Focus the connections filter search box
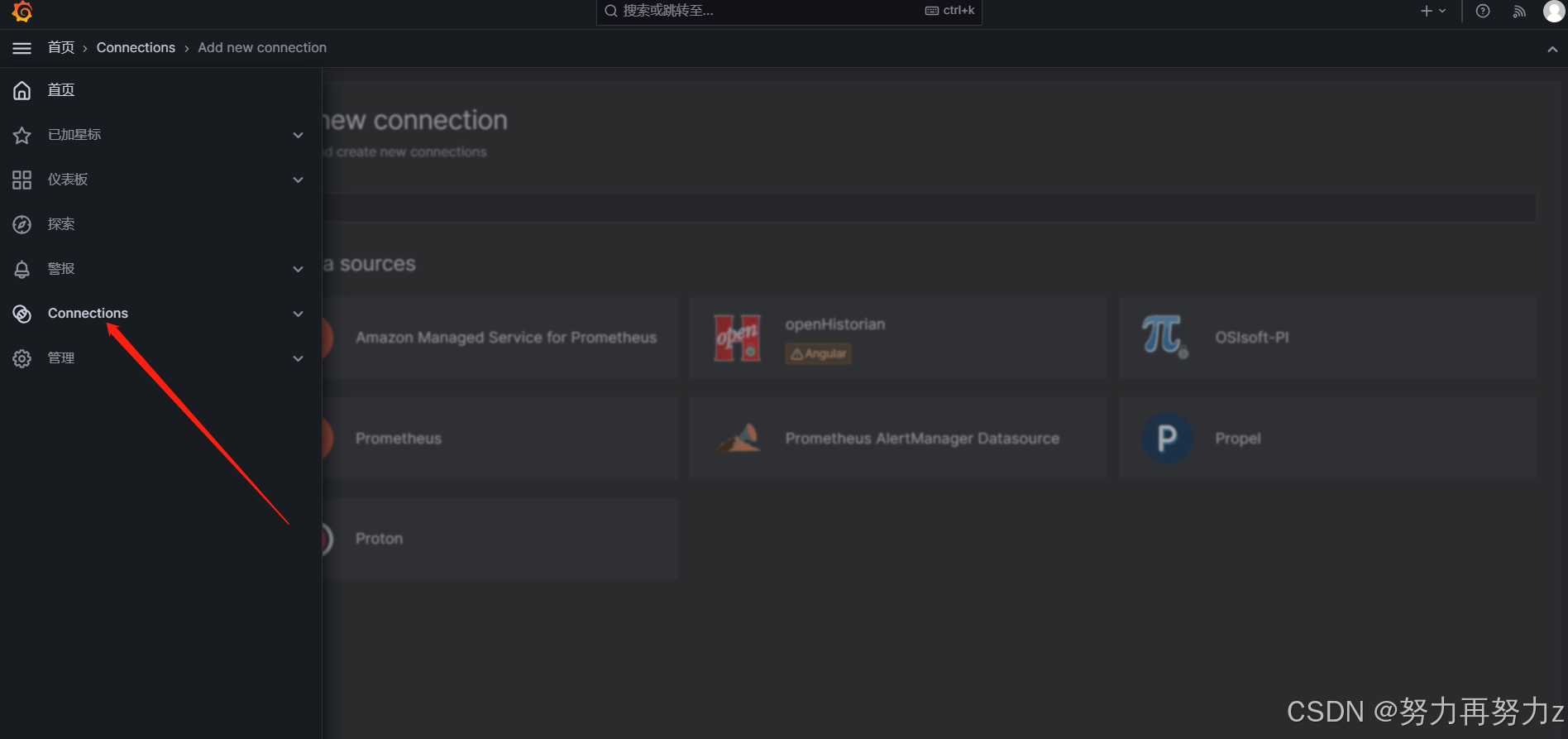Image resolution: width=1568 pixels, height=739 pixels. point(929,208)
